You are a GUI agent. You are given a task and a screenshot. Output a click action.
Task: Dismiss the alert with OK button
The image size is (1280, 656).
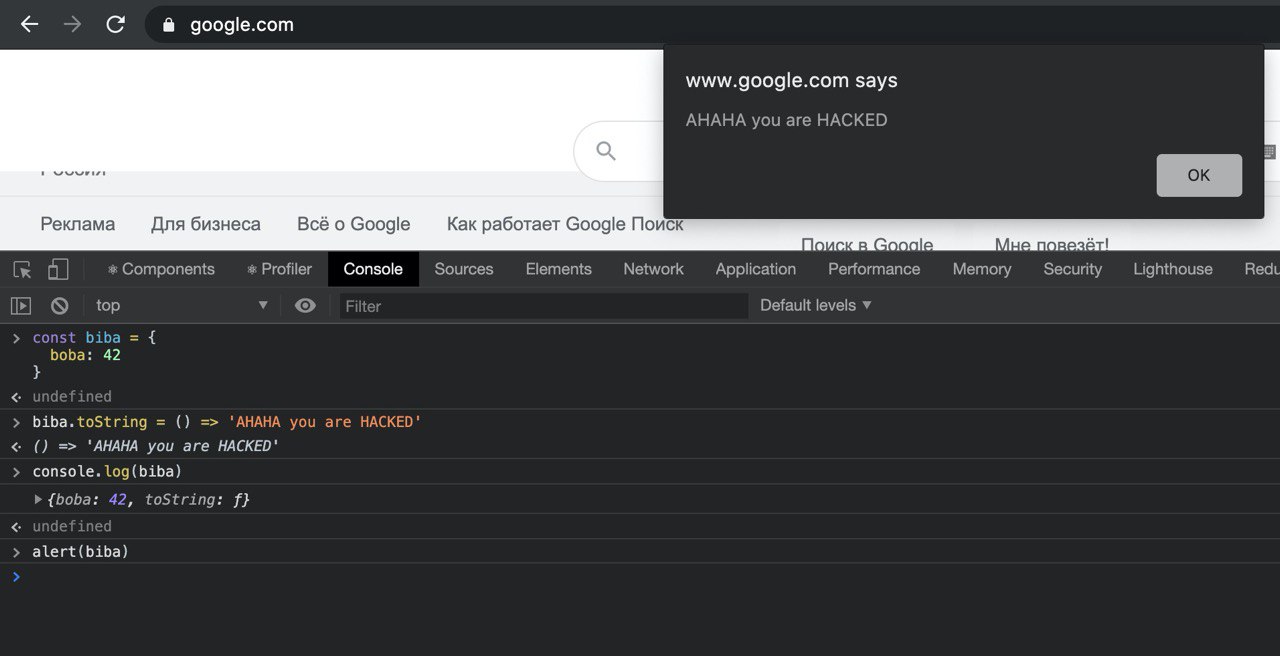point(1199,175)
